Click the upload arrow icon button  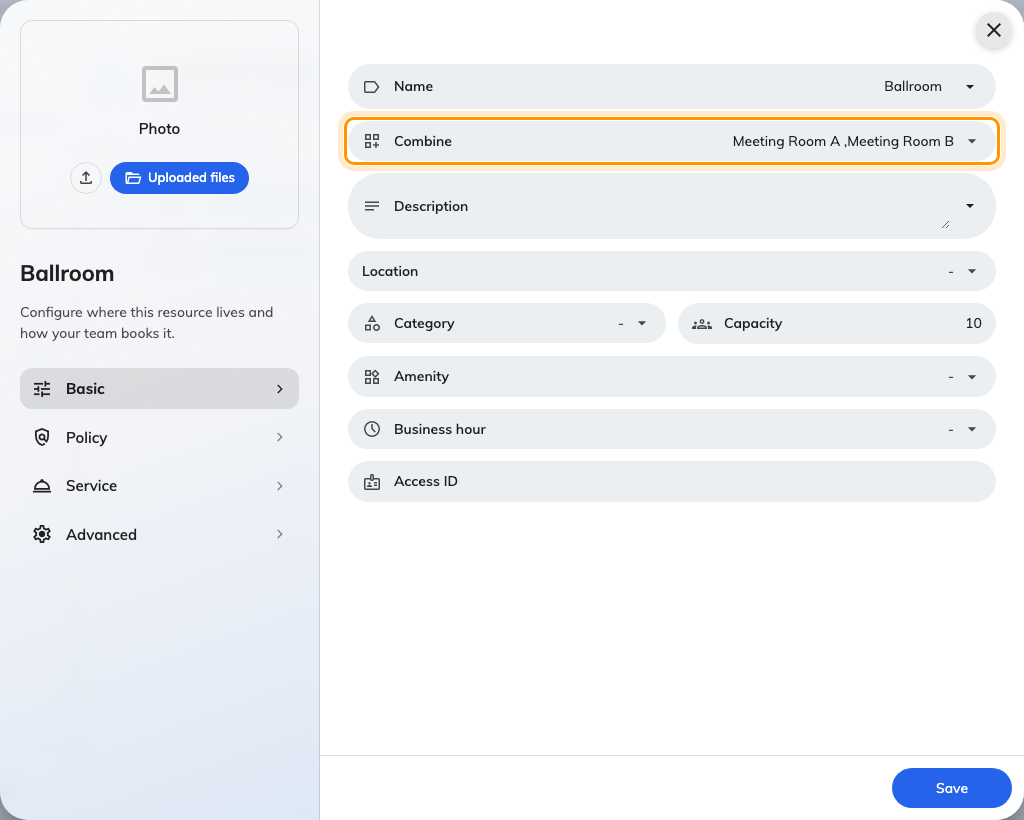[86, 178]
